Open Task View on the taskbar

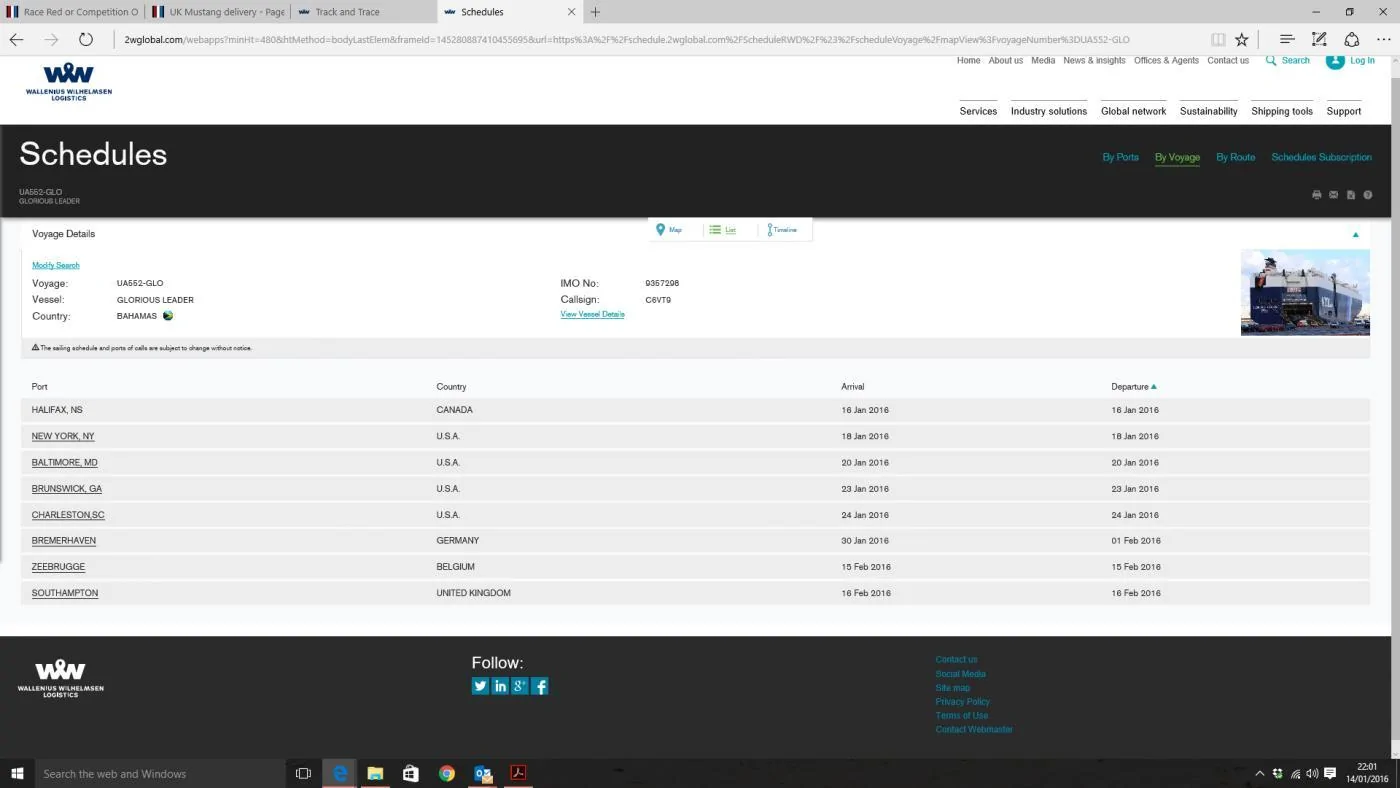304,773
